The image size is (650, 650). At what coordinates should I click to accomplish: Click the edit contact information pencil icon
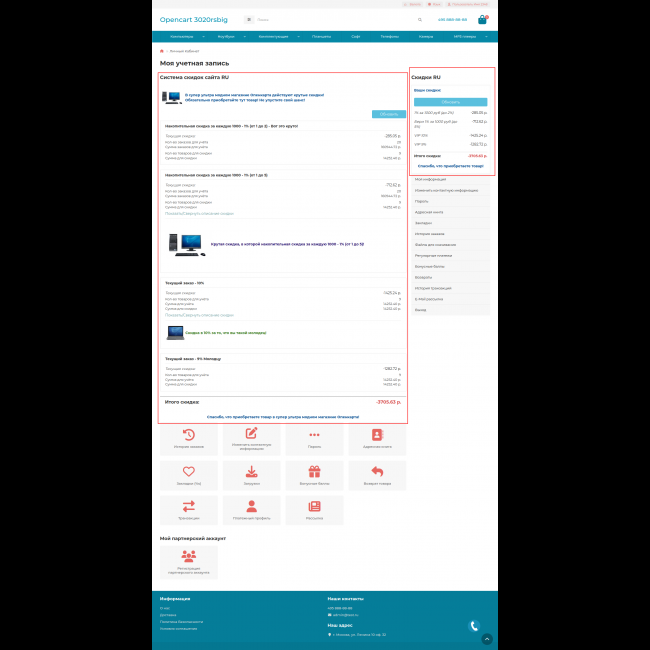(251, 435)
